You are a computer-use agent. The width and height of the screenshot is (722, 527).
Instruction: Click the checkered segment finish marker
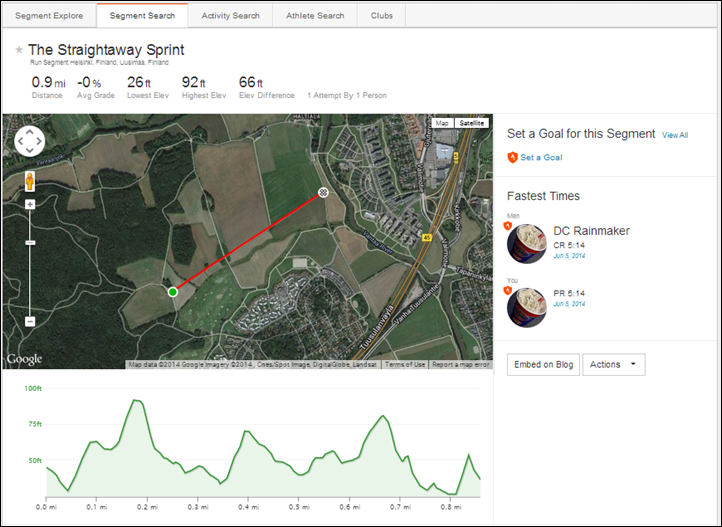323,192
